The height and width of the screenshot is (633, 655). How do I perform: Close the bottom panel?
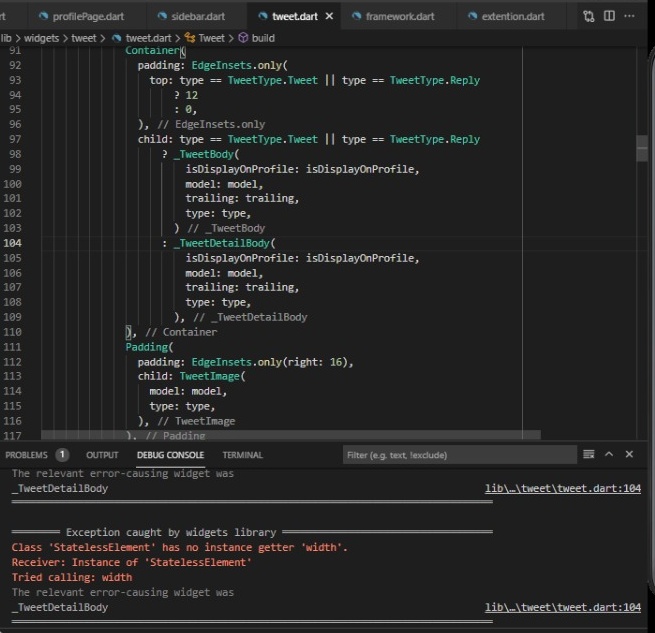629,454
